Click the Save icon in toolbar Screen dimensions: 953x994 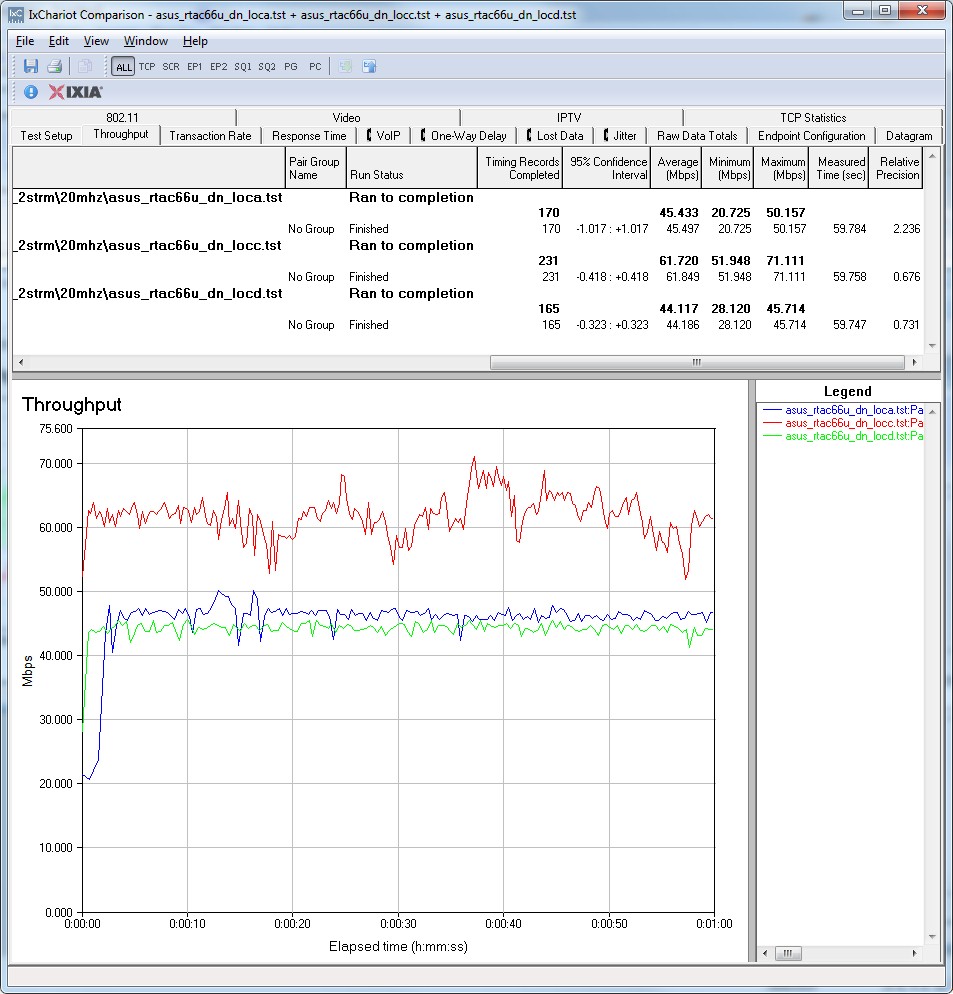click(30, 66)
